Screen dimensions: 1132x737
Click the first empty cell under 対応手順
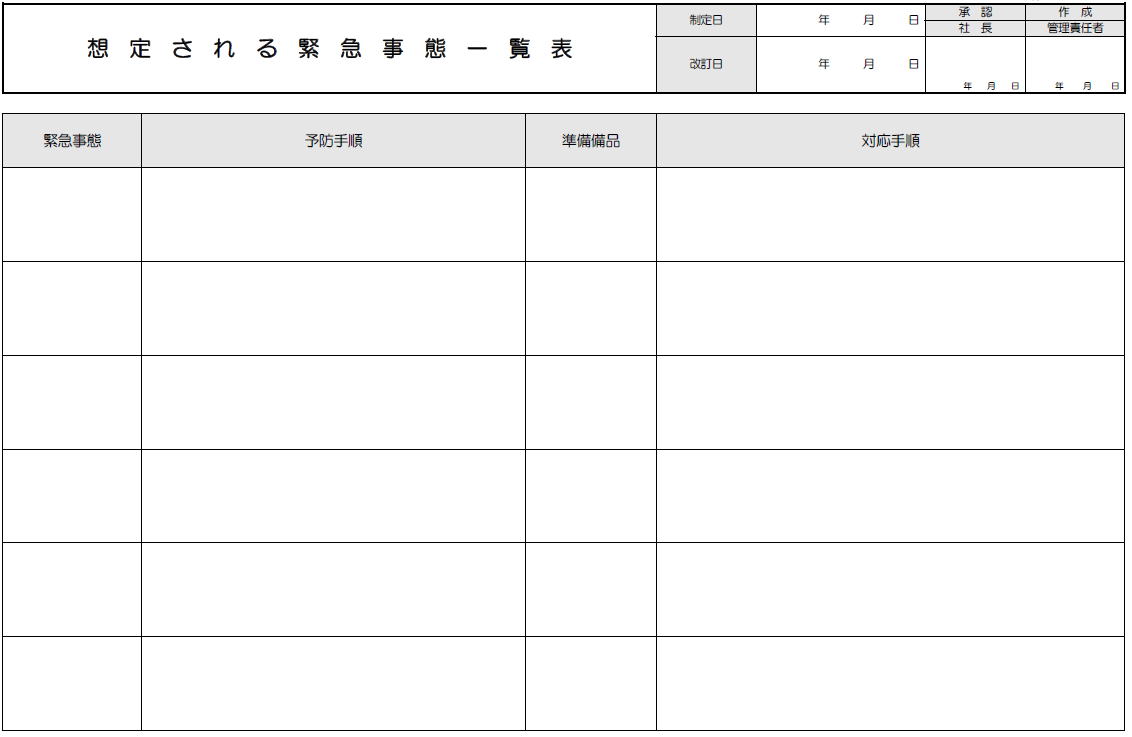point(890,214)
